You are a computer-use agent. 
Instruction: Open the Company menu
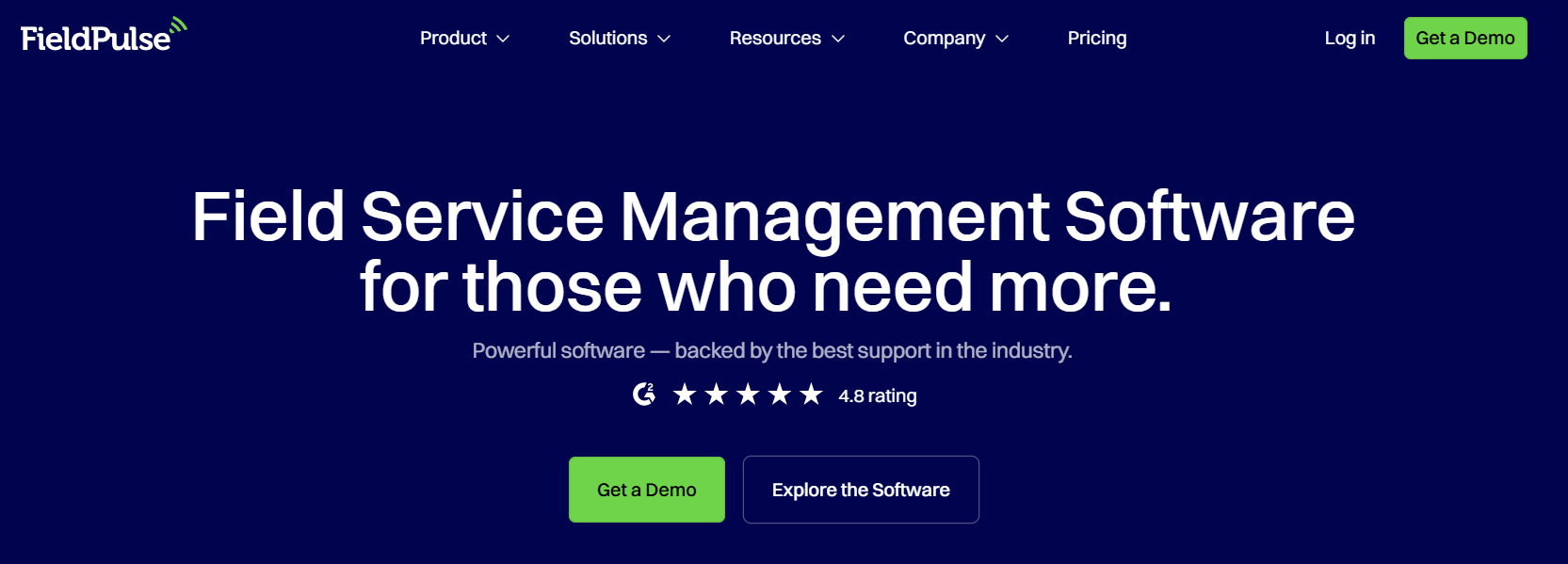(956, 39)
